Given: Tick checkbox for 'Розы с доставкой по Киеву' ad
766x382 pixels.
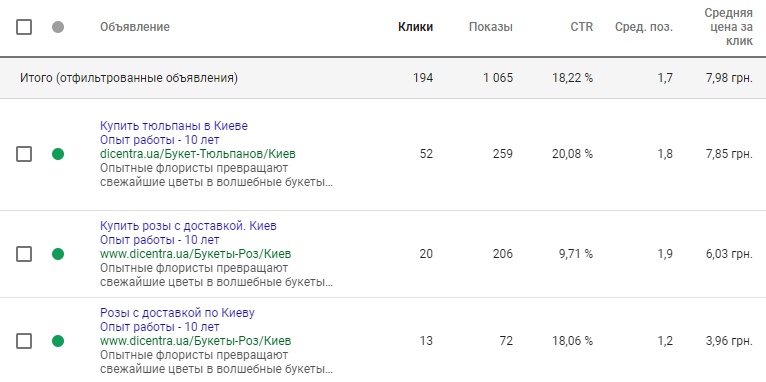Looking at the screenshot, I should click(x=24, y=340).
